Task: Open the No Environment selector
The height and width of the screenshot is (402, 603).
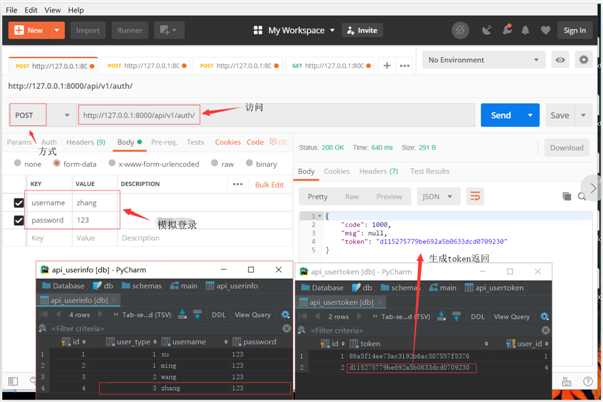Action: (x=484, y=60)
